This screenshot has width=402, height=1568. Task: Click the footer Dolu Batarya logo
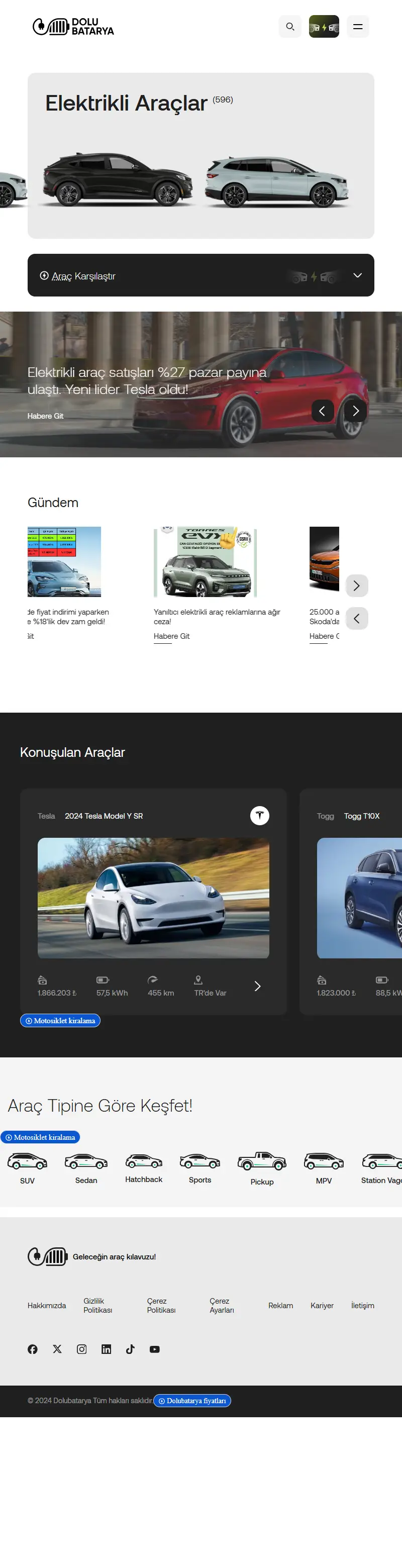point(47,1256)
